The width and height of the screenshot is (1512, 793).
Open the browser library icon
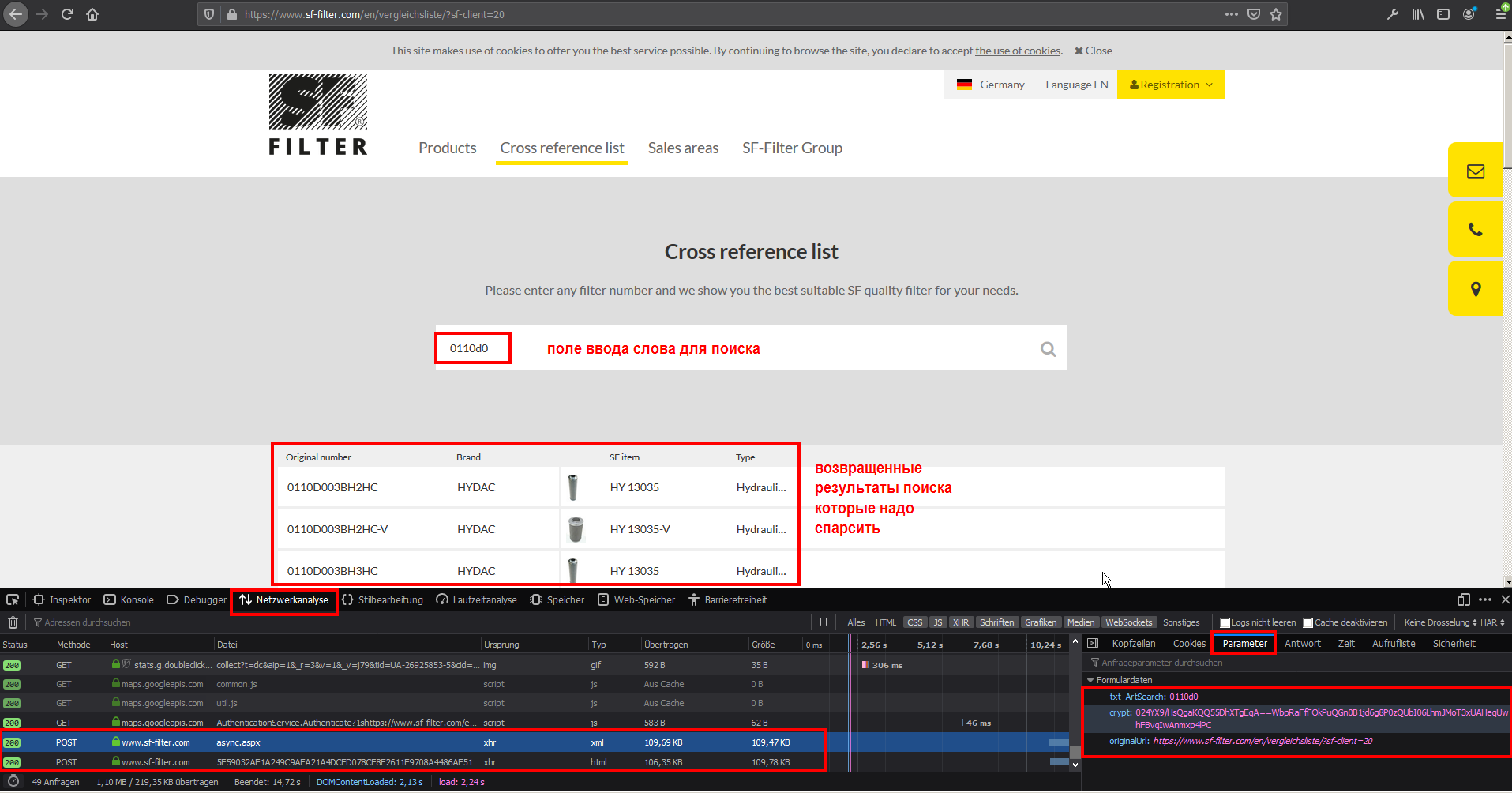[1418, 14]
